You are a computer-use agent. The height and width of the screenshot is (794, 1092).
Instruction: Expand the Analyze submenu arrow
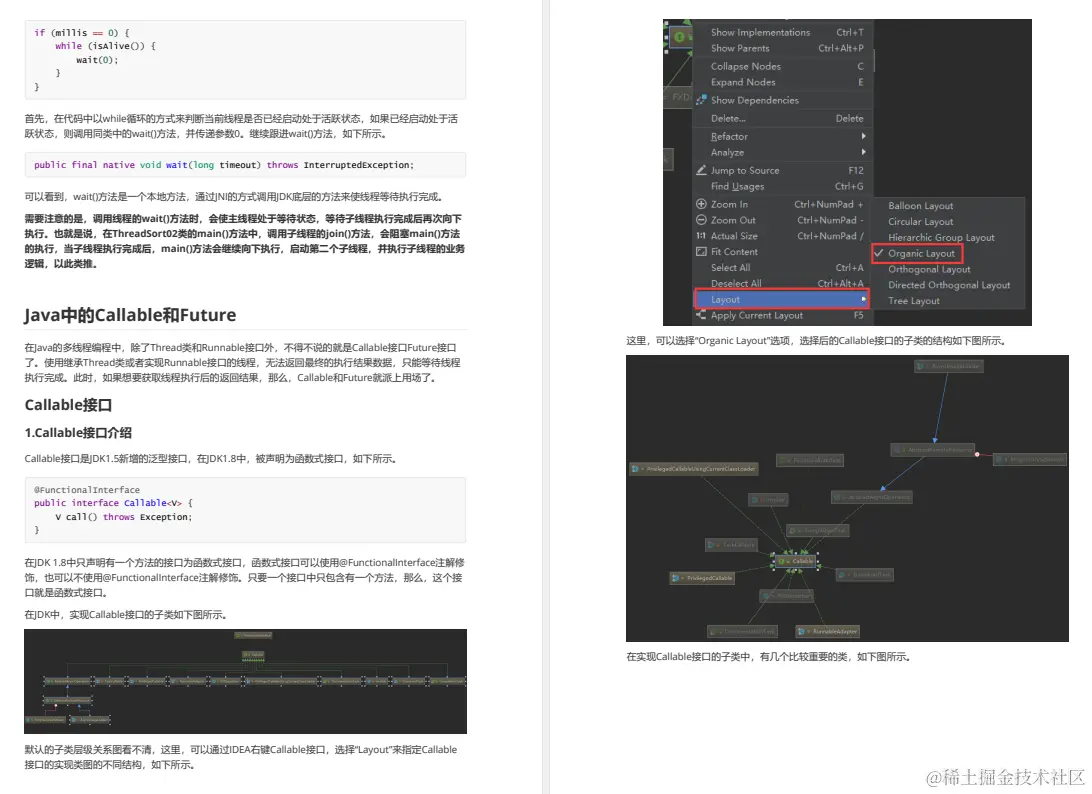(864, 152)
